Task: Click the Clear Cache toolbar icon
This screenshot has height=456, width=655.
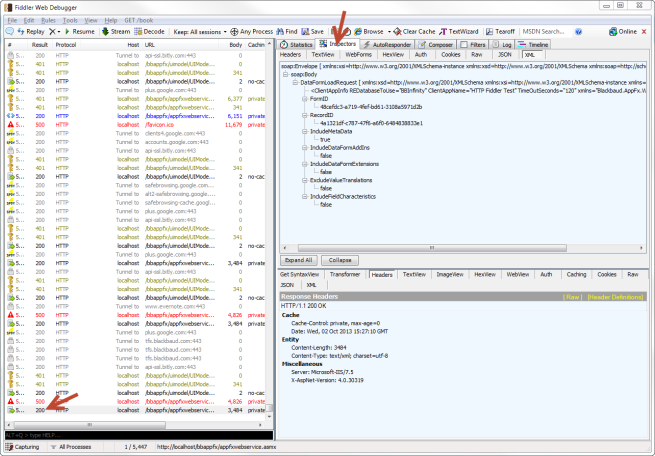Action: click(x=396, y=32)
